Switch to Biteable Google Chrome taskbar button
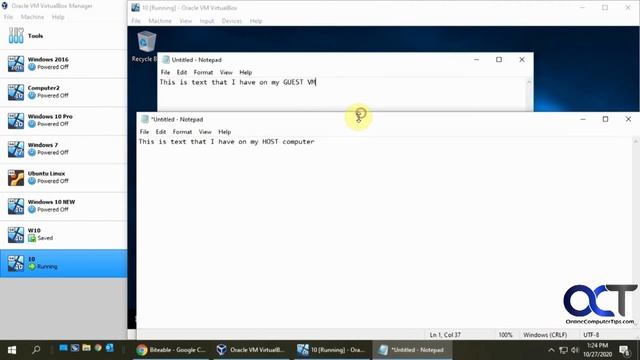Viewport: 640px width, 360px height. (x=171, y=350)
